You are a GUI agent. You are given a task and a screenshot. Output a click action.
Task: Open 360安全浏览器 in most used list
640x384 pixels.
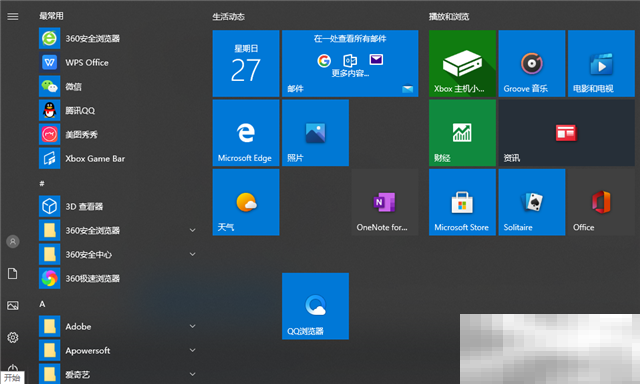pos(118,38)
